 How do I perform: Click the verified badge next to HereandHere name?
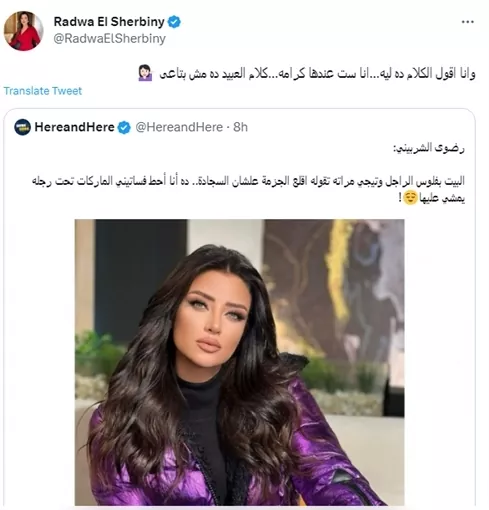(124, 127)
